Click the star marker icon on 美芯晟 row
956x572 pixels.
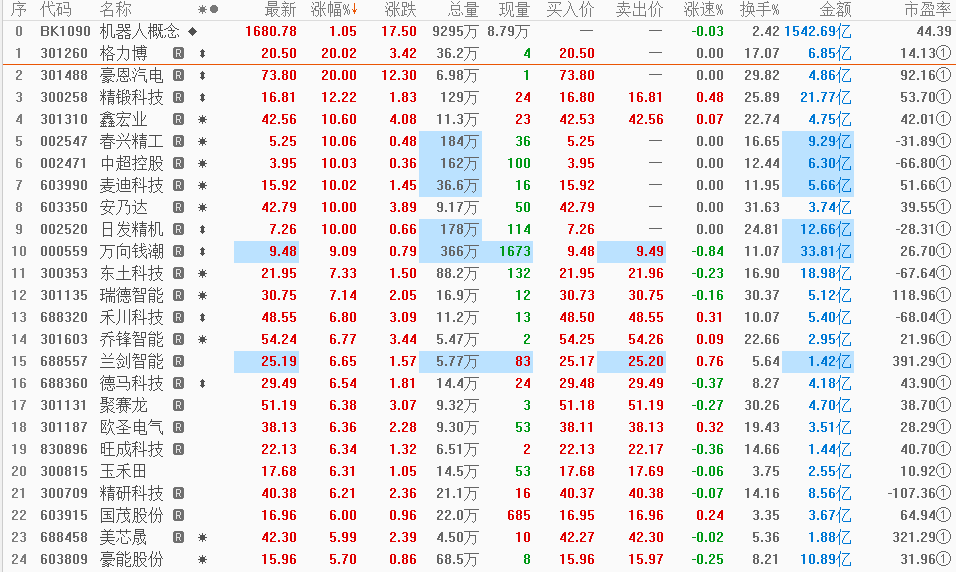pyautogui.click(x=202, y=537)
